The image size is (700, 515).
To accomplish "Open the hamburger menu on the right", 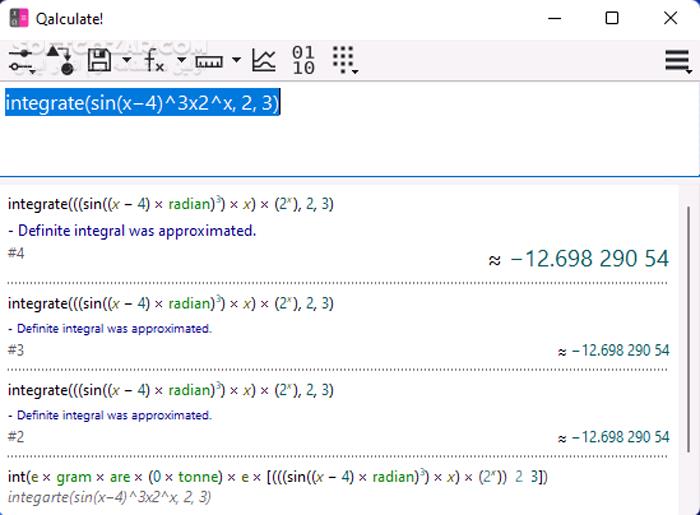I will point(678,61).
